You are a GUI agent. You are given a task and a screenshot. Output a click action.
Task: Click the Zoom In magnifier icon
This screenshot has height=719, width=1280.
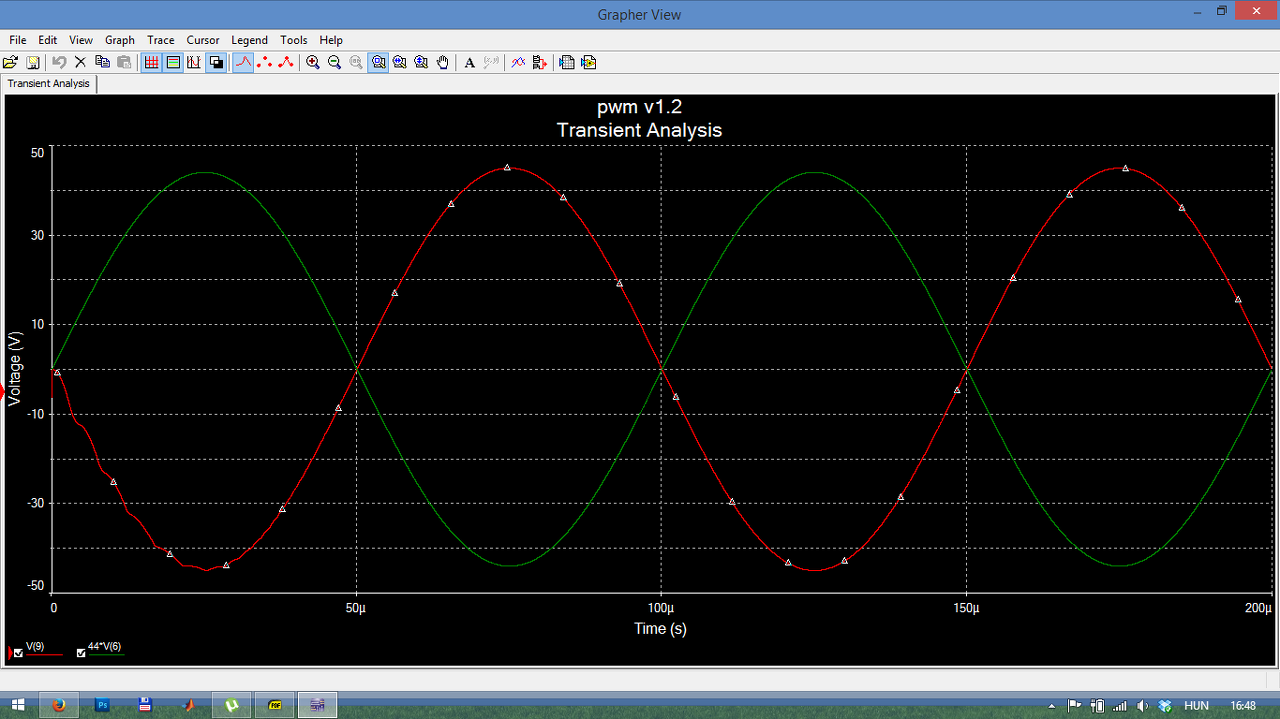[313, 62]
